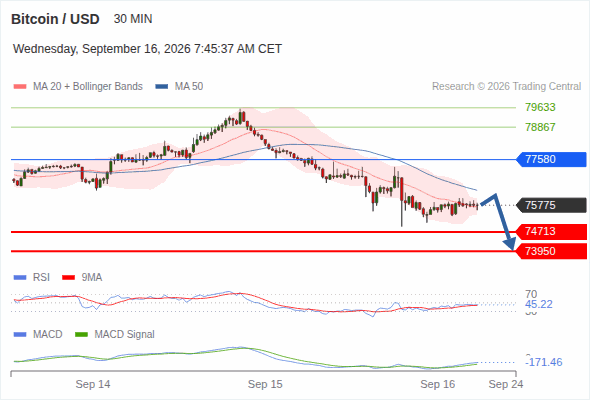The image size is (590, 400).
Task: Click the RSI legend swatch
Action: 20,278
